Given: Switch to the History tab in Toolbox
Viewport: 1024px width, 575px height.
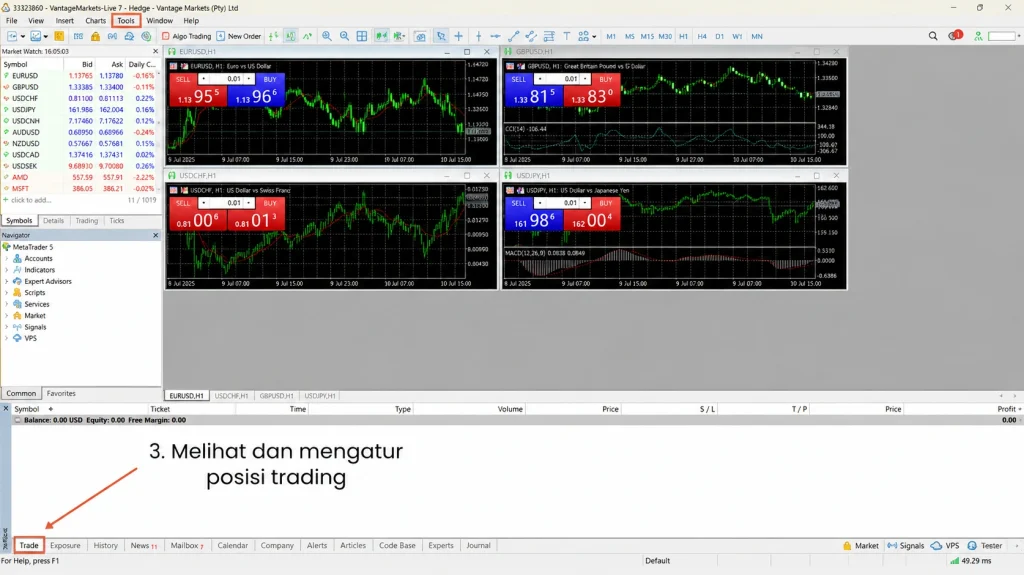Looking at the screenshot, I should click(x=105, y=546).
